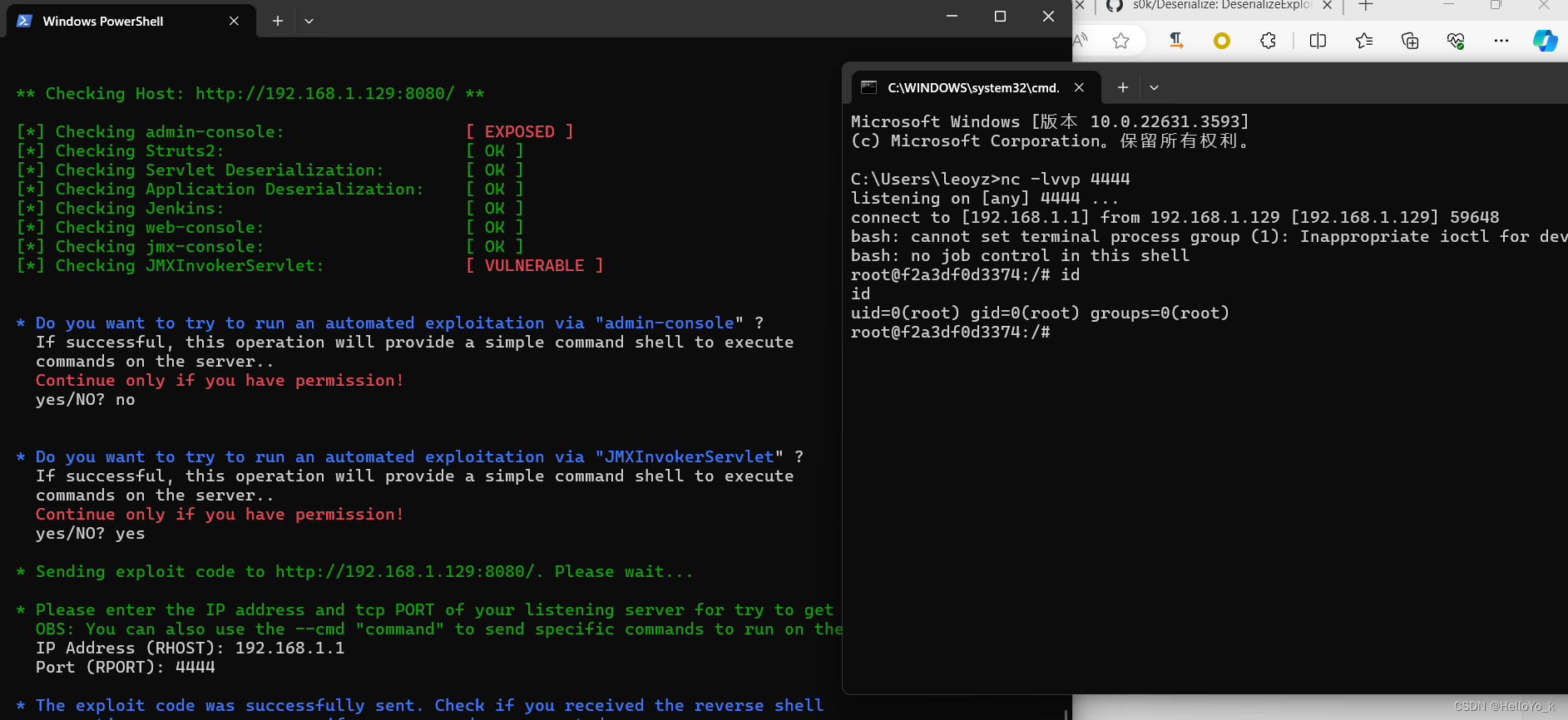Click 'IP Address (RHOST): 192.168.1.1' line
The width and height of the screenshot is (1568, 720).
tap(190, 648)
